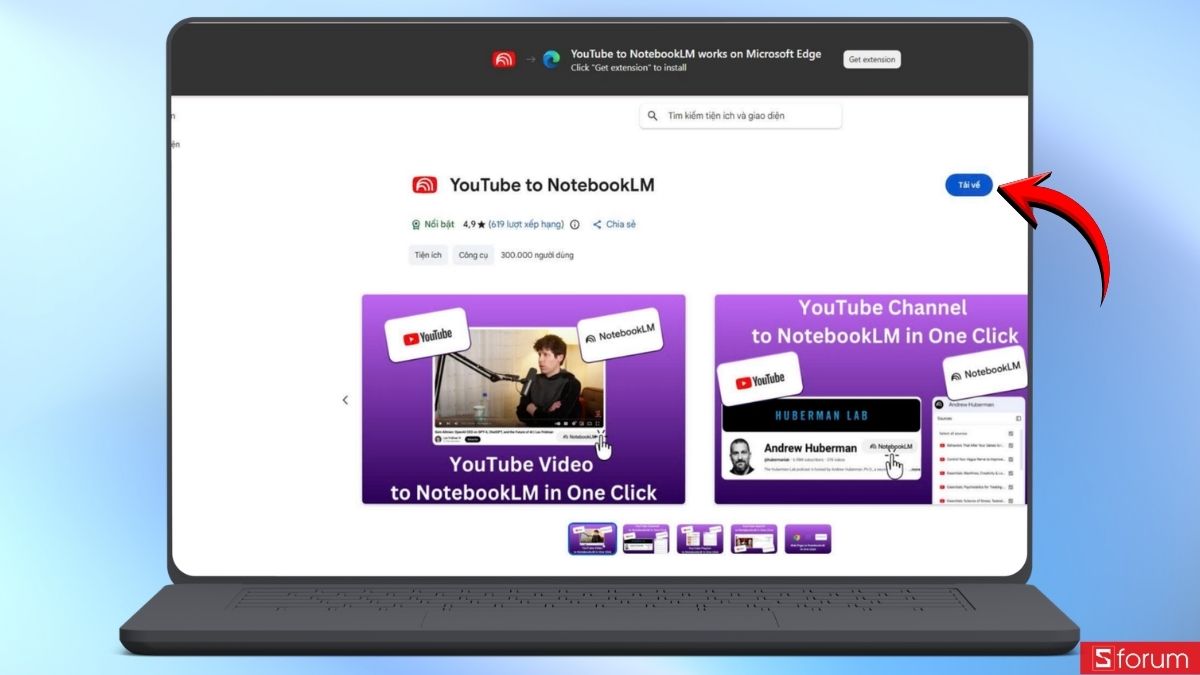
Task: Click the Get extension button
Action: coord(872,59)
